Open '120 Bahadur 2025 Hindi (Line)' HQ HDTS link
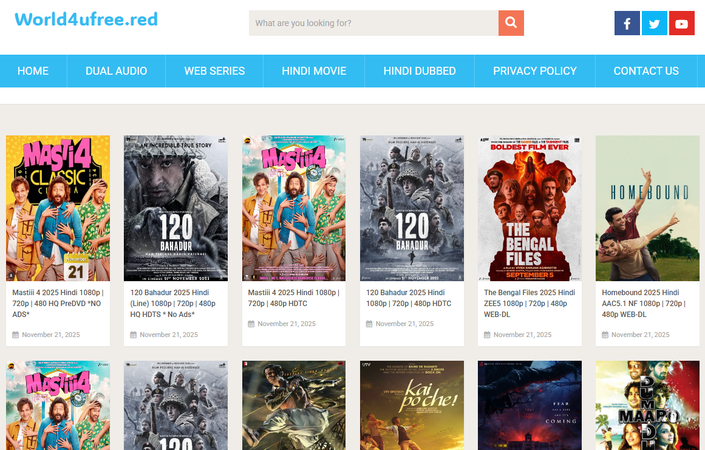 (173, 303)
